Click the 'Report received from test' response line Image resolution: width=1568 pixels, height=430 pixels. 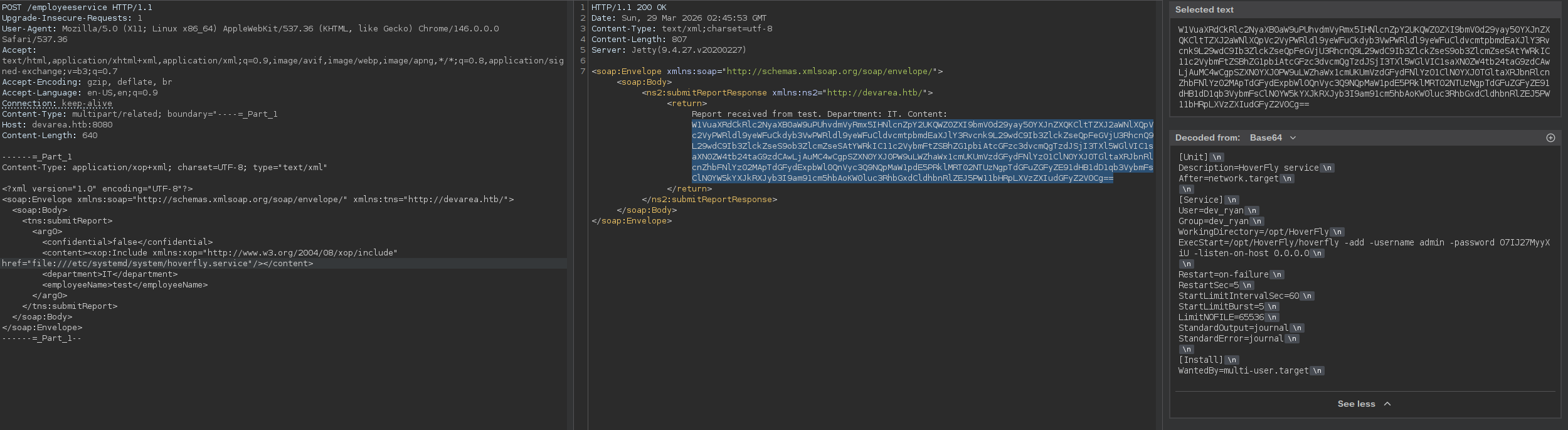tap(819, 114)
